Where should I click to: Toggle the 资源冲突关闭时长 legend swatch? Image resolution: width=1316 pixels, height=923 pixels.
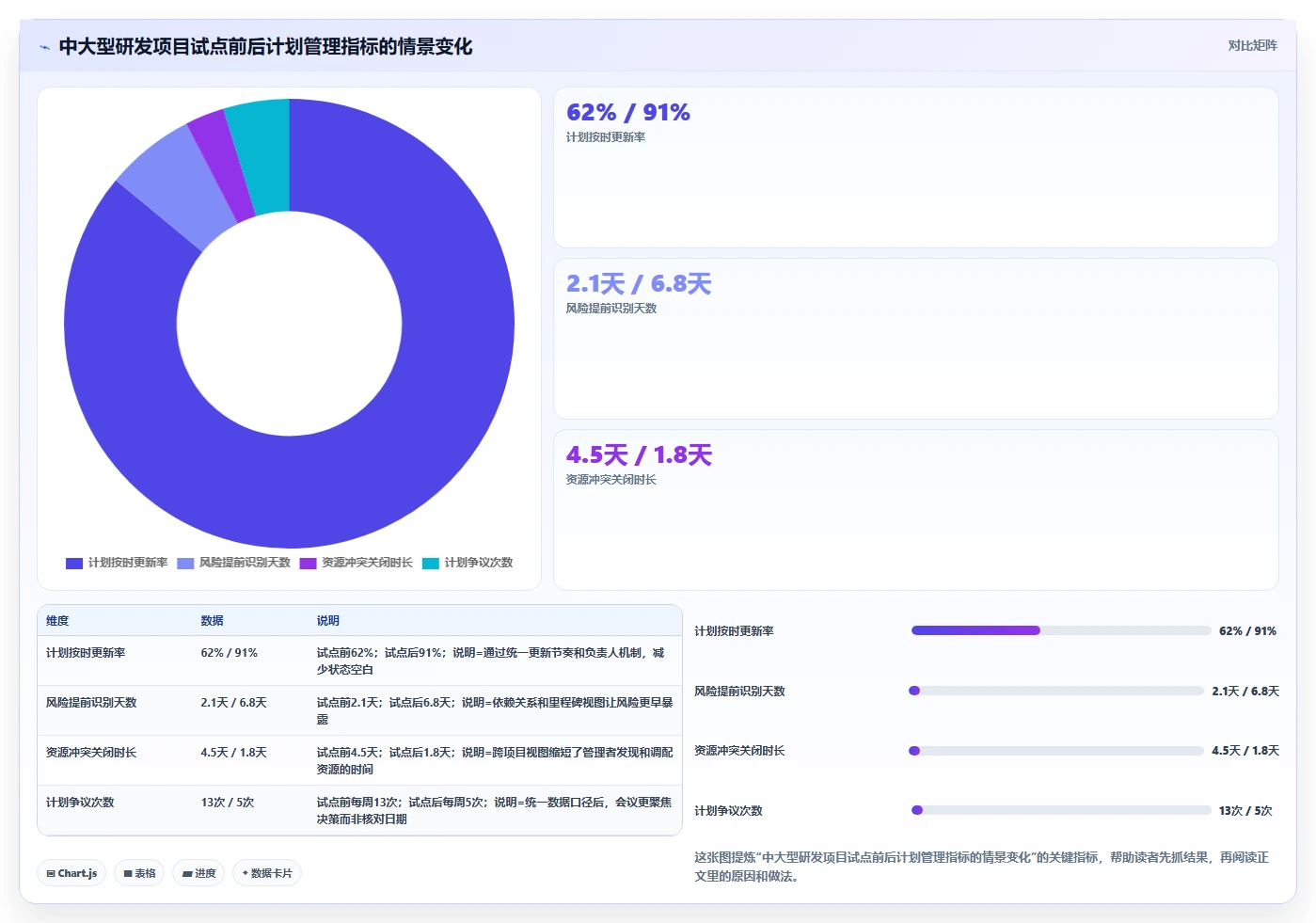(x=309, y=563)
